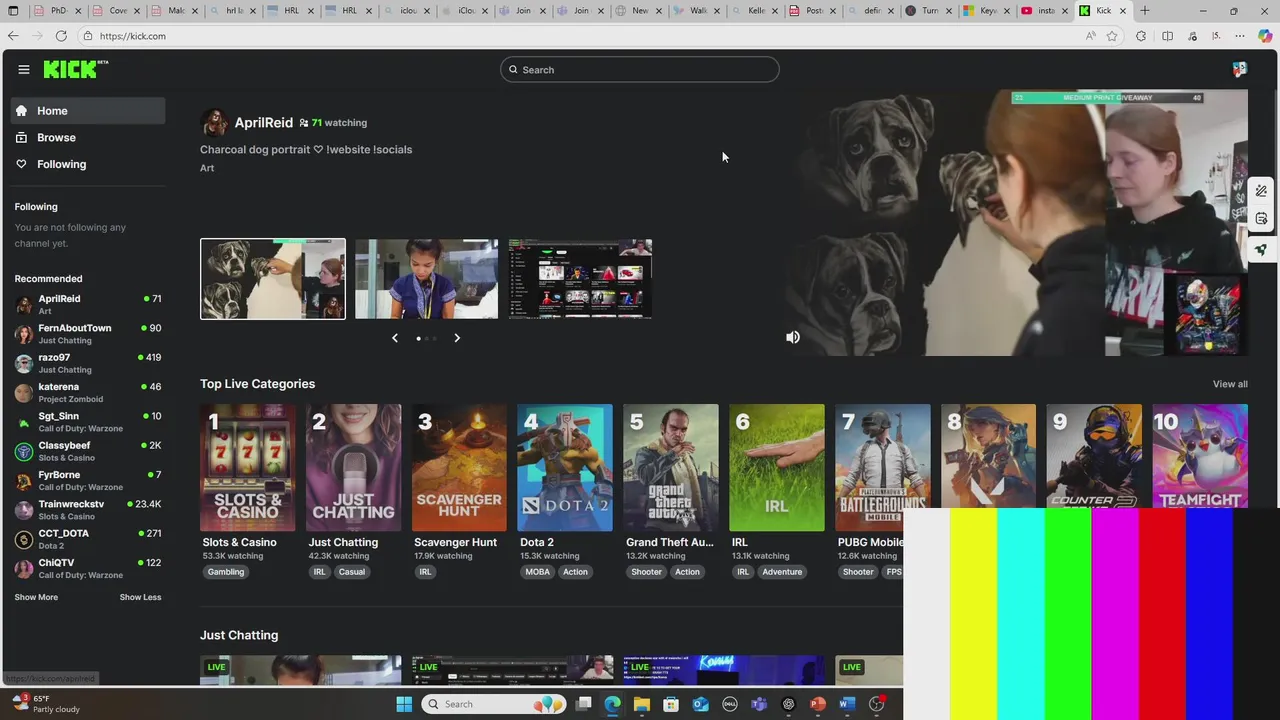Open Copilot in the browser toolbar

point(1265,36)
